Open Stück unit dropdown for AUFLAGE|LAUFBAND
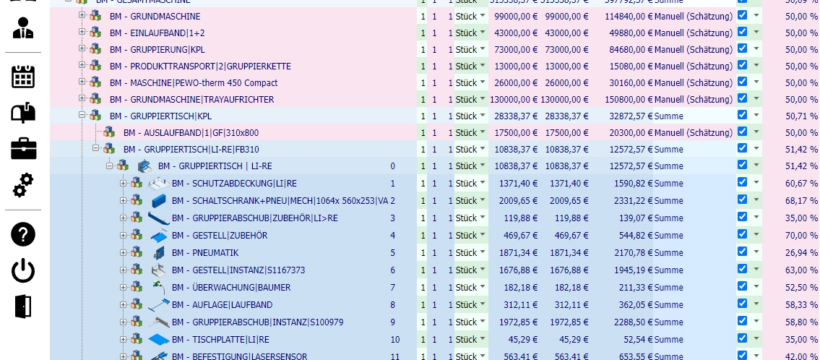The height and width of the screenshot is (360, 820). (483, 305)
